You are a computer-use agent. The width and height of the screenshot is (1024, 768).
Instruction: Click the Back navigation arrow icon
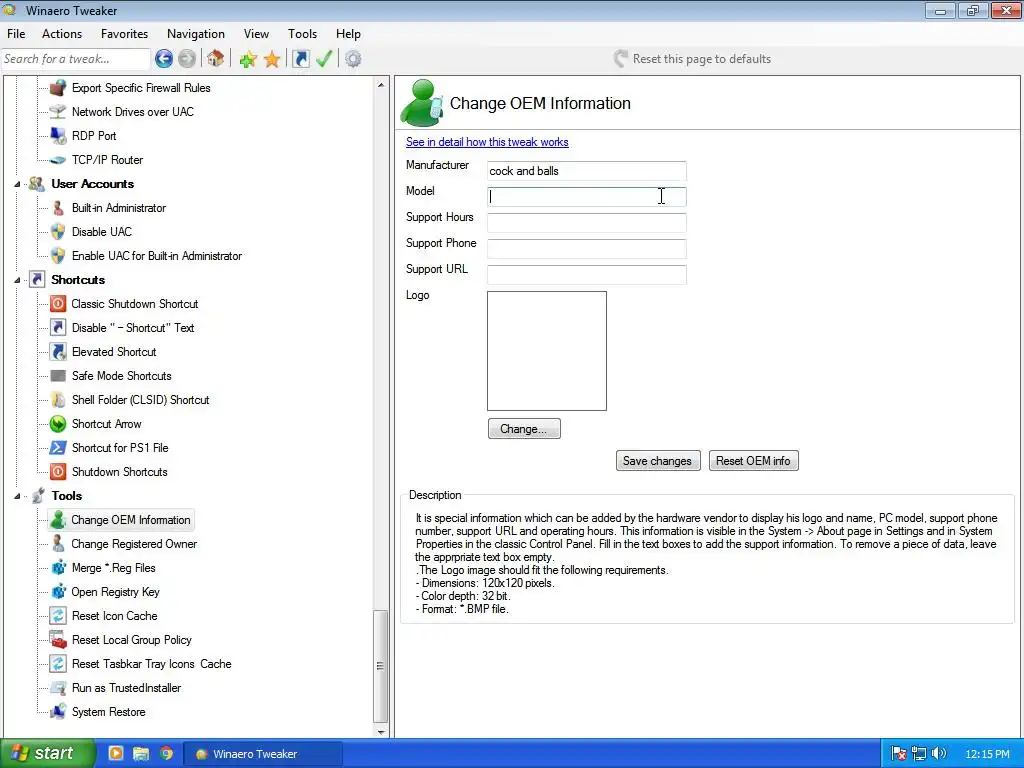pyautogui.click(x=164, y=59)
